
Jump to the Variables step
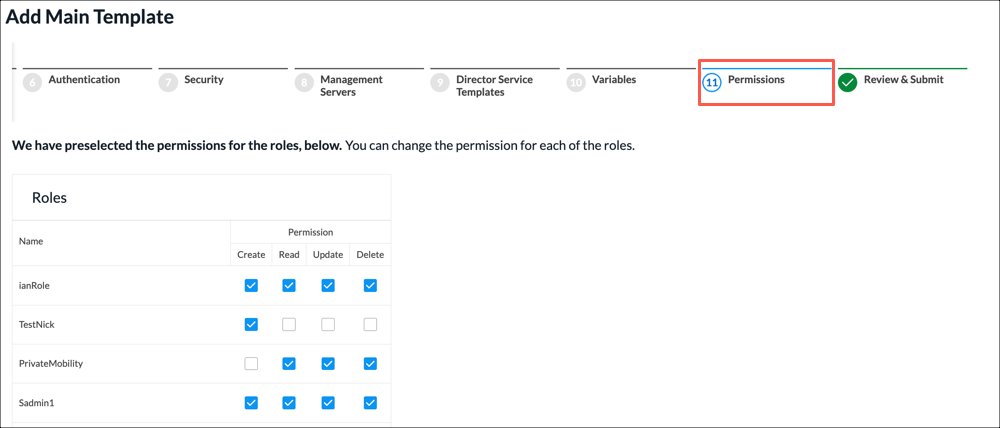point(614,80)
